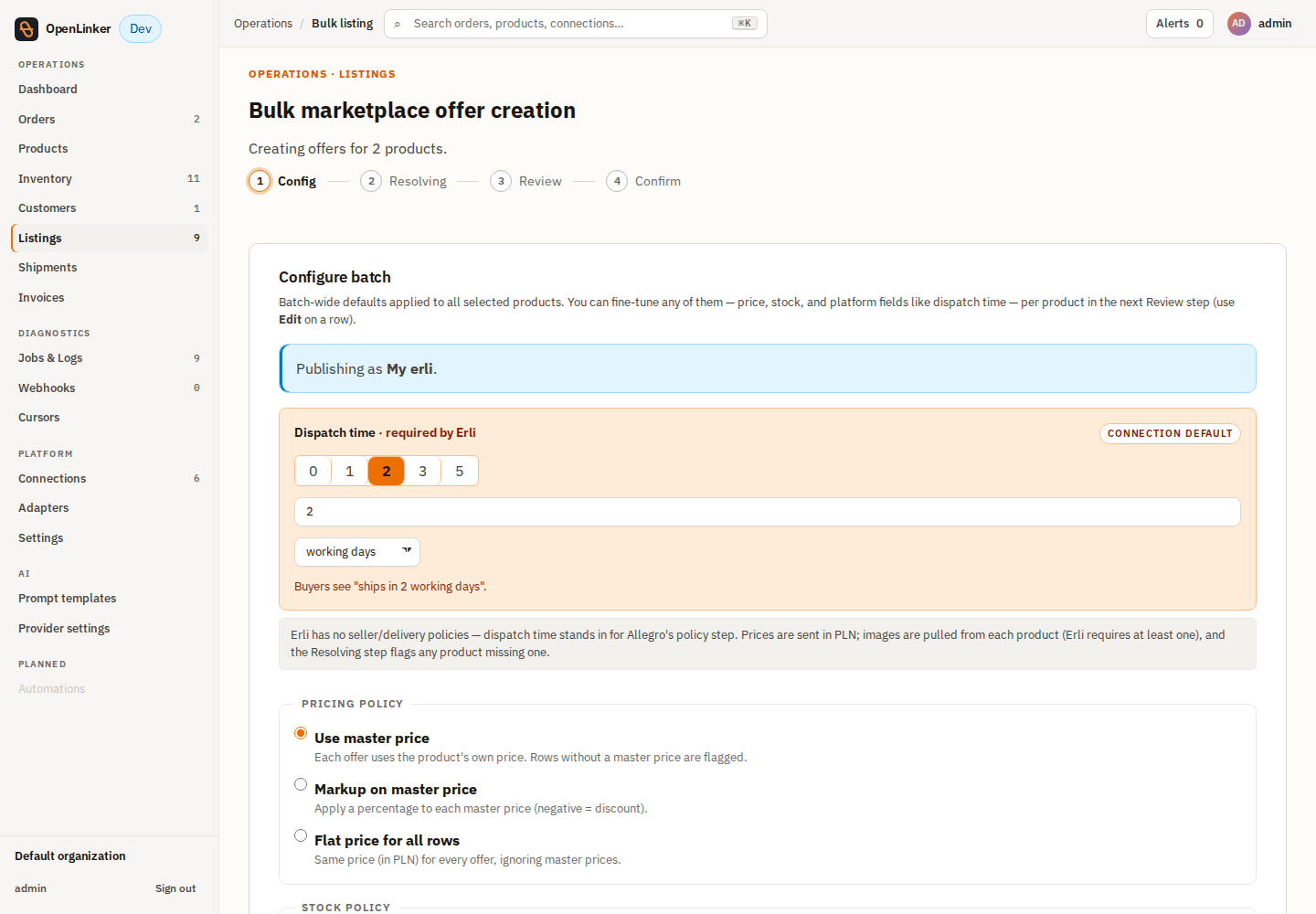Click the search magnifier icon
The width and height of the screenshot is (1316, 914).
click(398, 24)
